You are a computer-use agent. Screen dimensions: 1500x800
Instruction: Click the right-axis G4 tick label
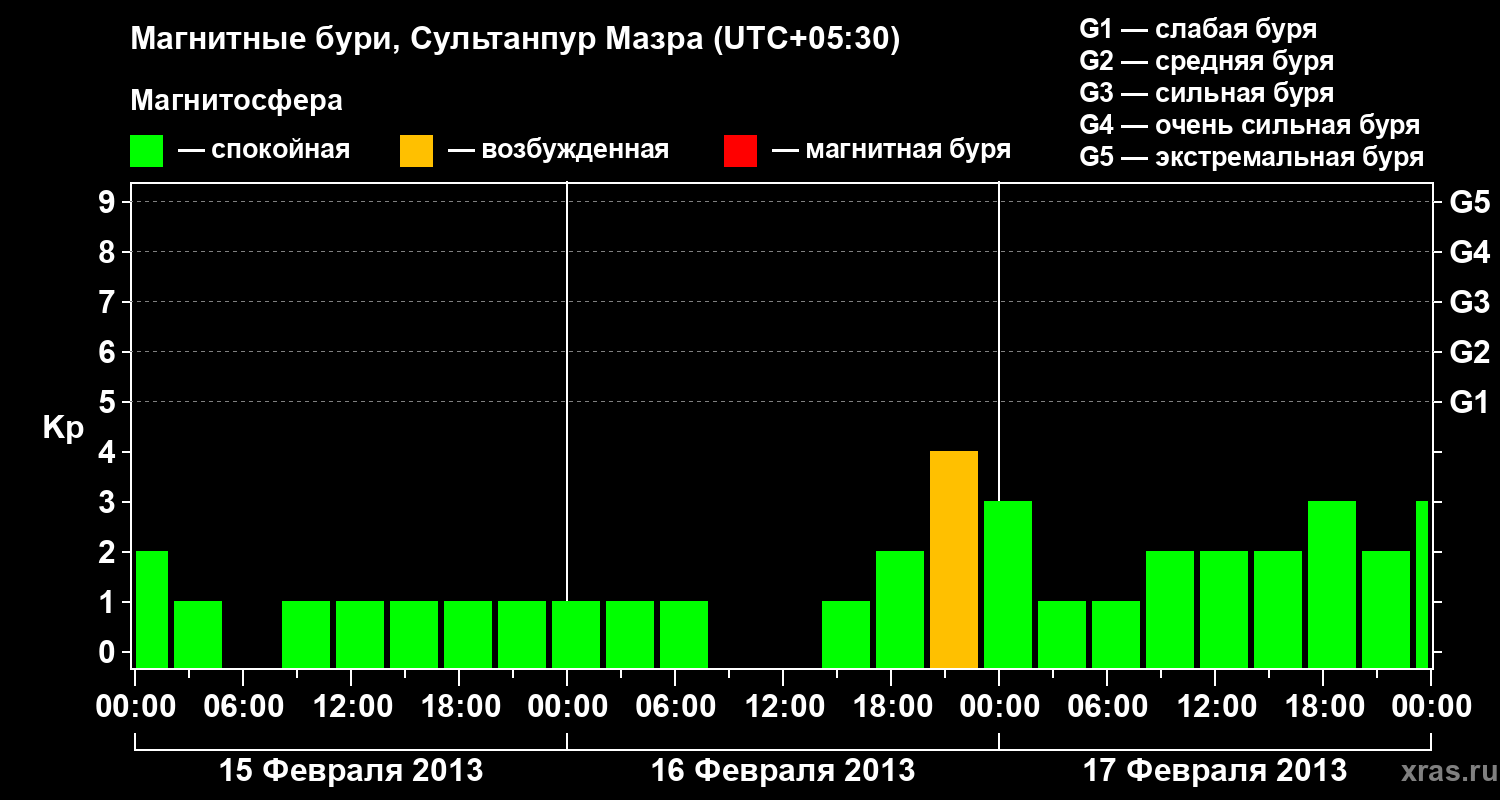point(1469,252)
